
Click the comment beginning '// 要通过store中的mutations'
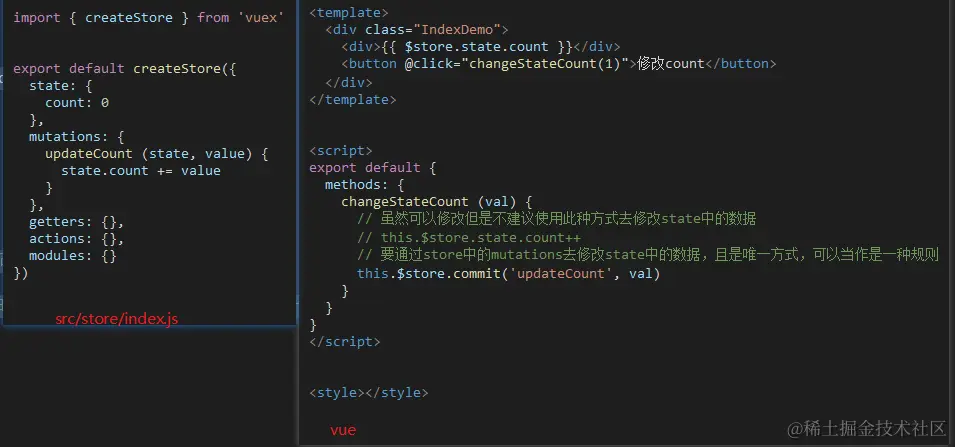(648, 255)
